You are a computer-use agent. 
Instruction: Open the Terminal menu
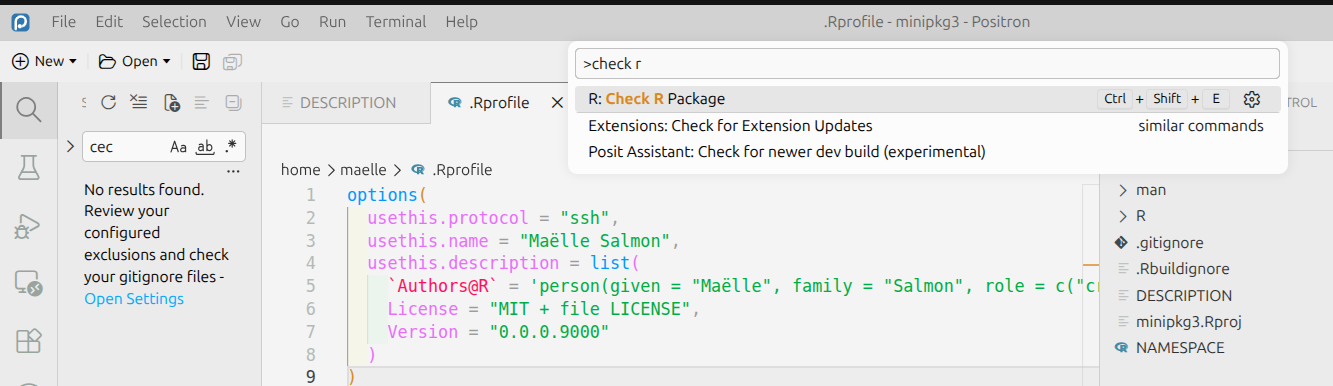(x=395, y=21)
